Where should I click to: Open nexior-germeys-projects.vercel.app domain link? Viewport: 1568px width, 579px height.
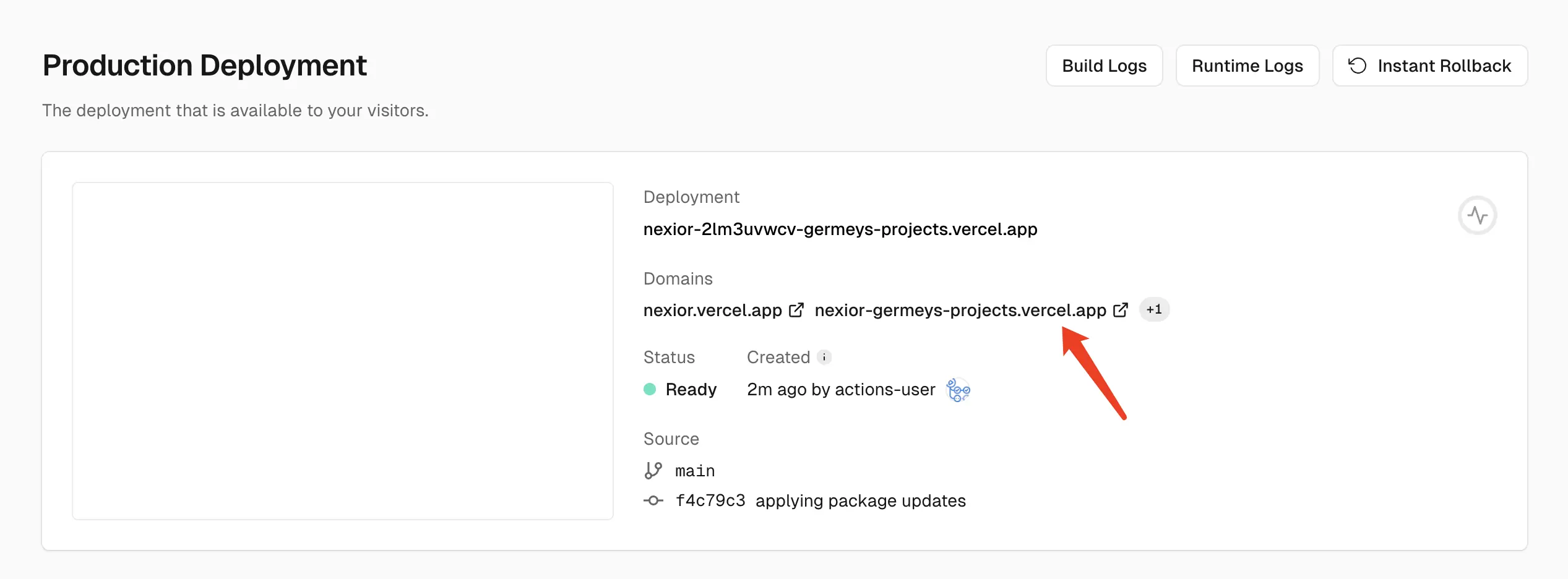[960, 310]
